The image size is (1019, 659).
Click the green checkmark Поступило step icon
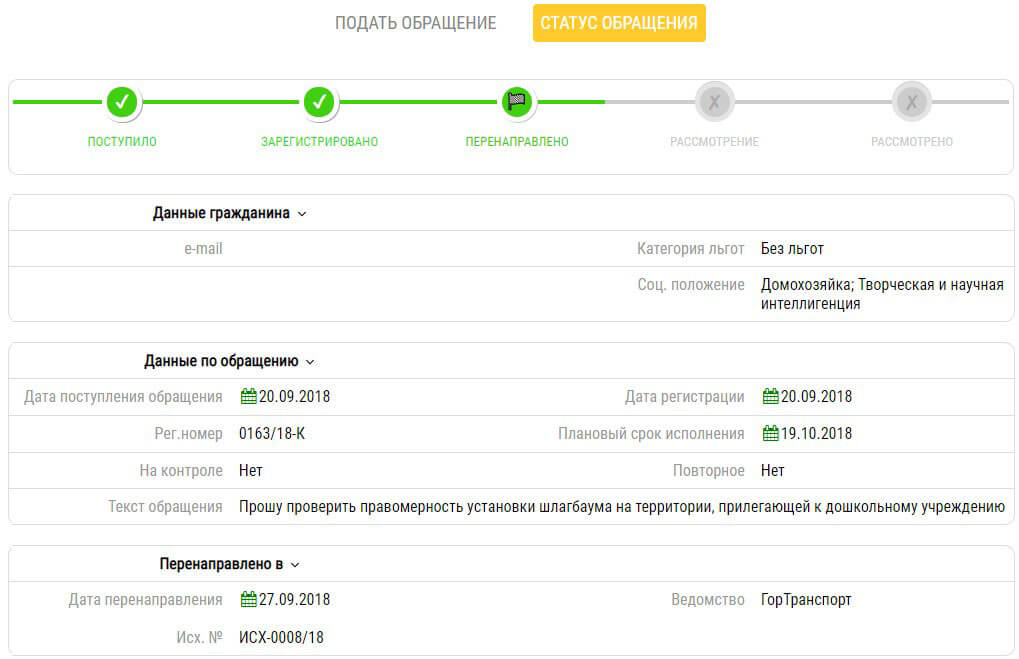122,101
